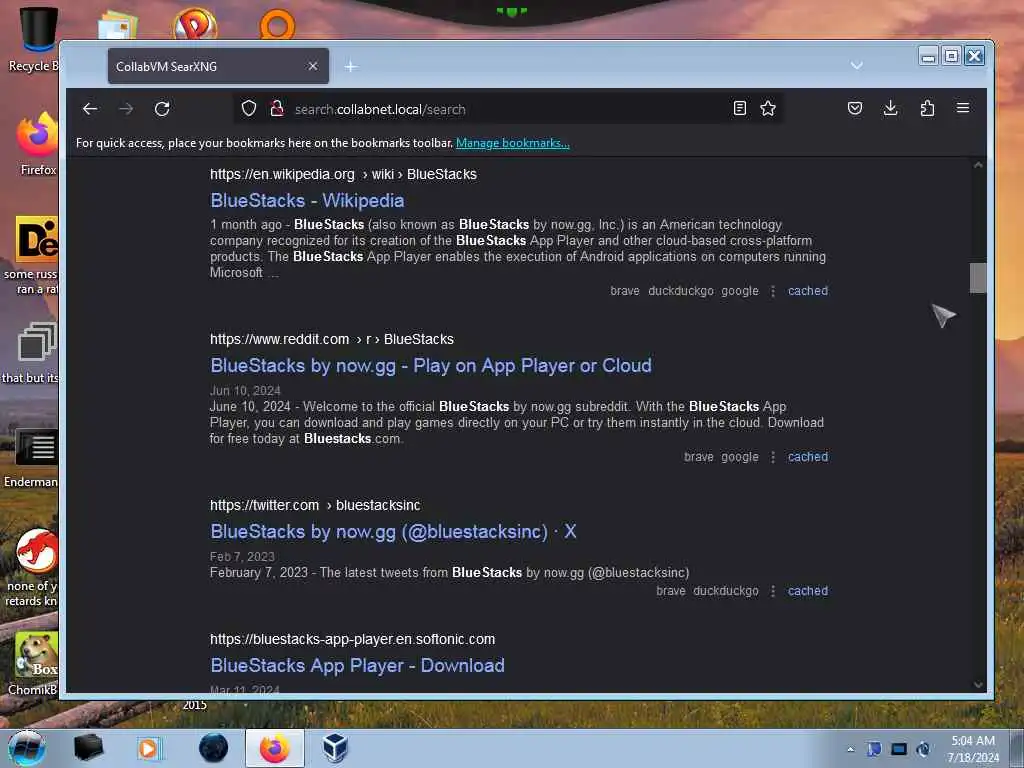This screenshot has height=768, width=1024.
Task: Click the address bar search.collabnet.local
Action: pos(509,109)
